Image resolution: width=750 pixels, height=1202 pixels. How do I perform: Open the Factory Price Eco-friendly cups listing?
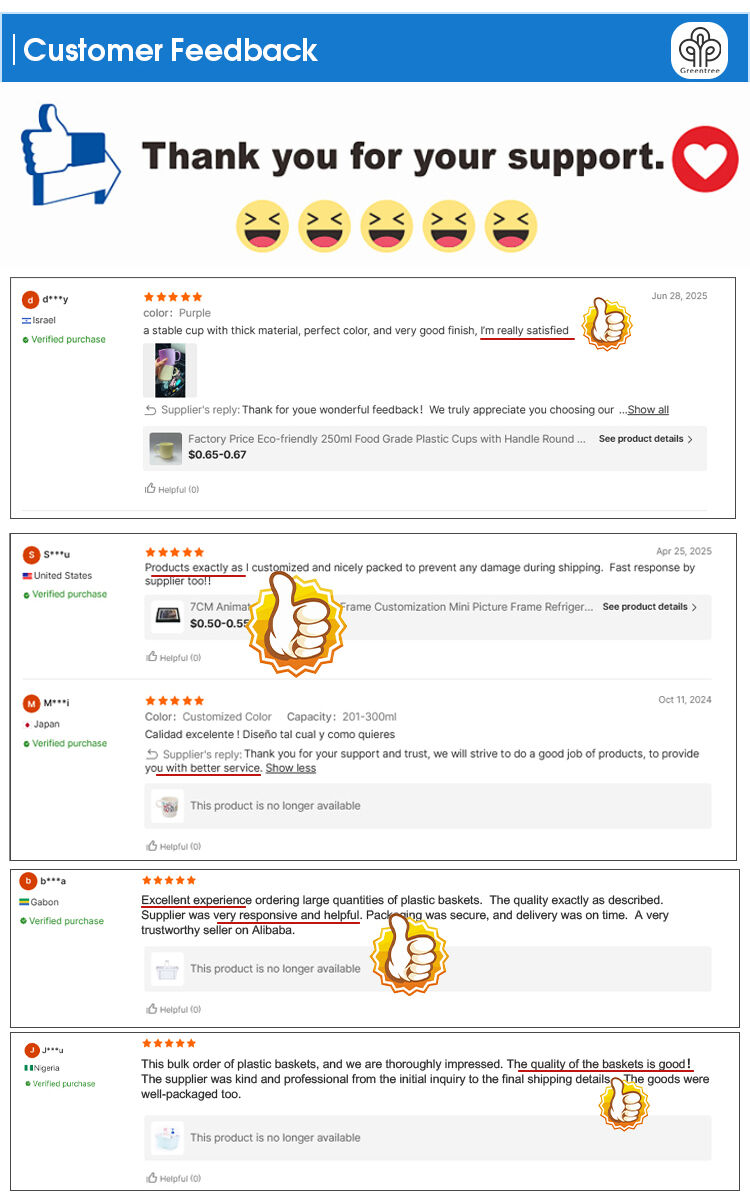387,439
